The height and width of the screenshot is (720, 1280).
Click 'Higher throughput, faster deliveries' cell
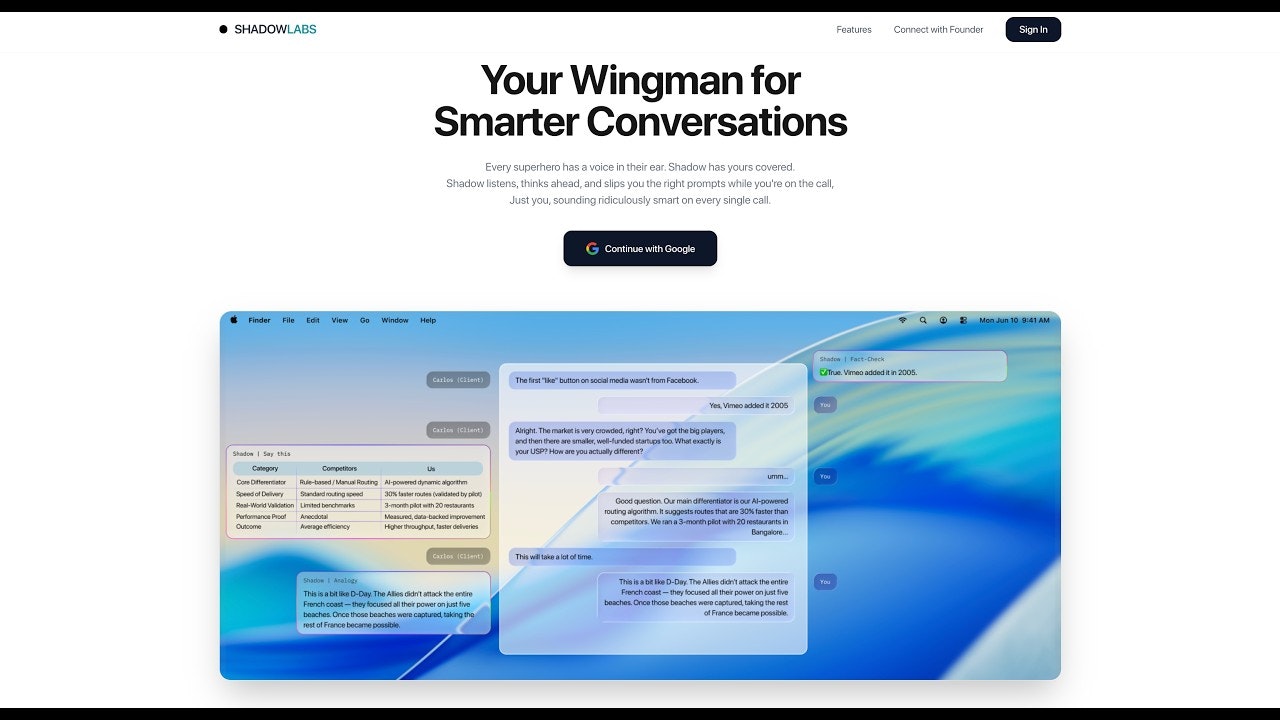(431, 527)
